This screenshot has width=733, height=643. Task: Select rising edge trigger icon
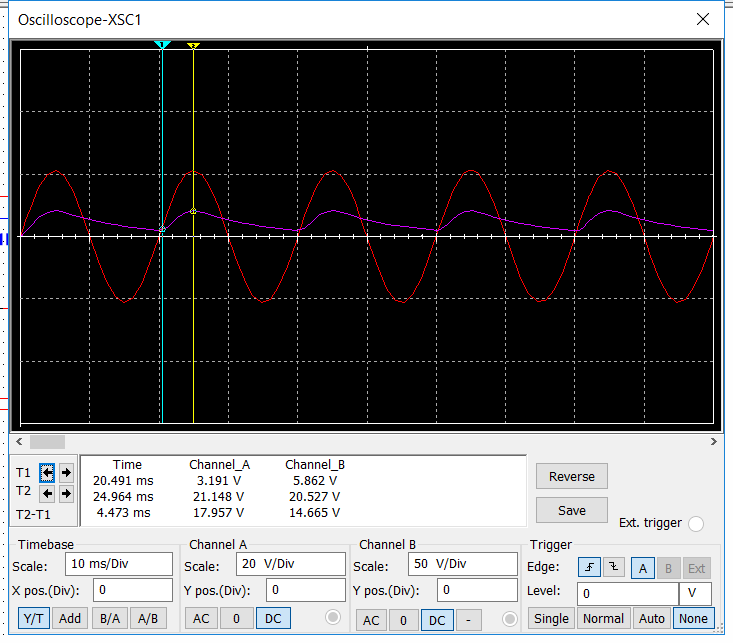(592, 568)
